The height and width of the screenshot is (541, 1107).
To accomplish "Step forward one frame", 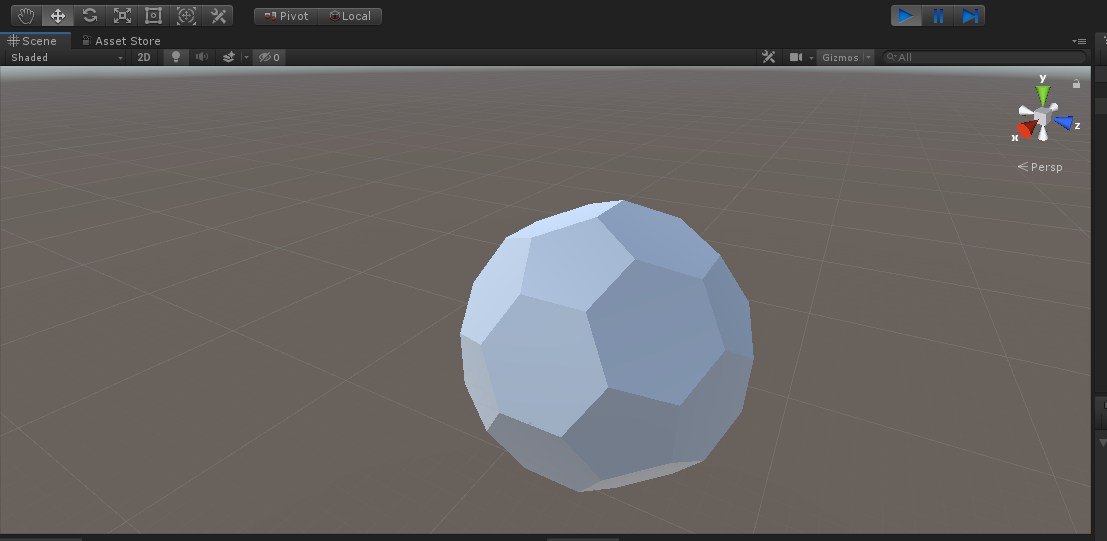I will click(x=970, y=16).
